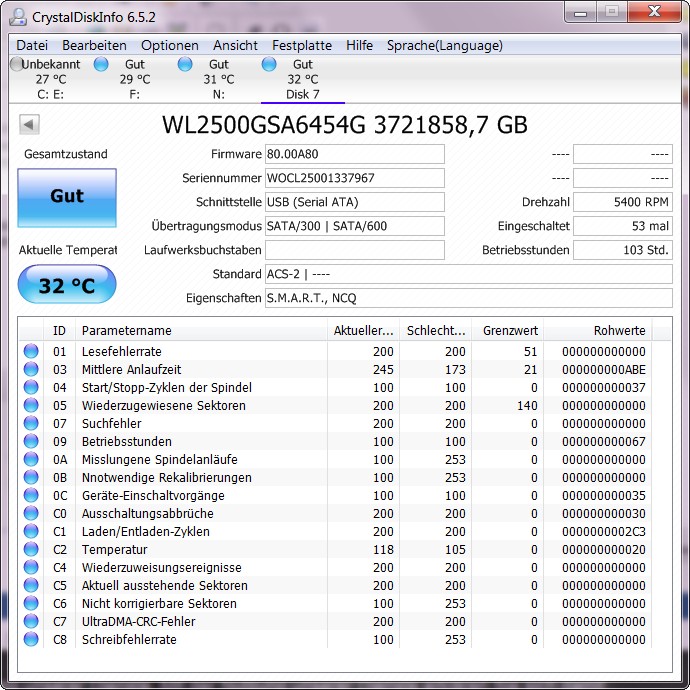Viewport: 690px width, 690px height.
Task: Open the Sprache(Language) menu
Action: (x=444, y=45)
